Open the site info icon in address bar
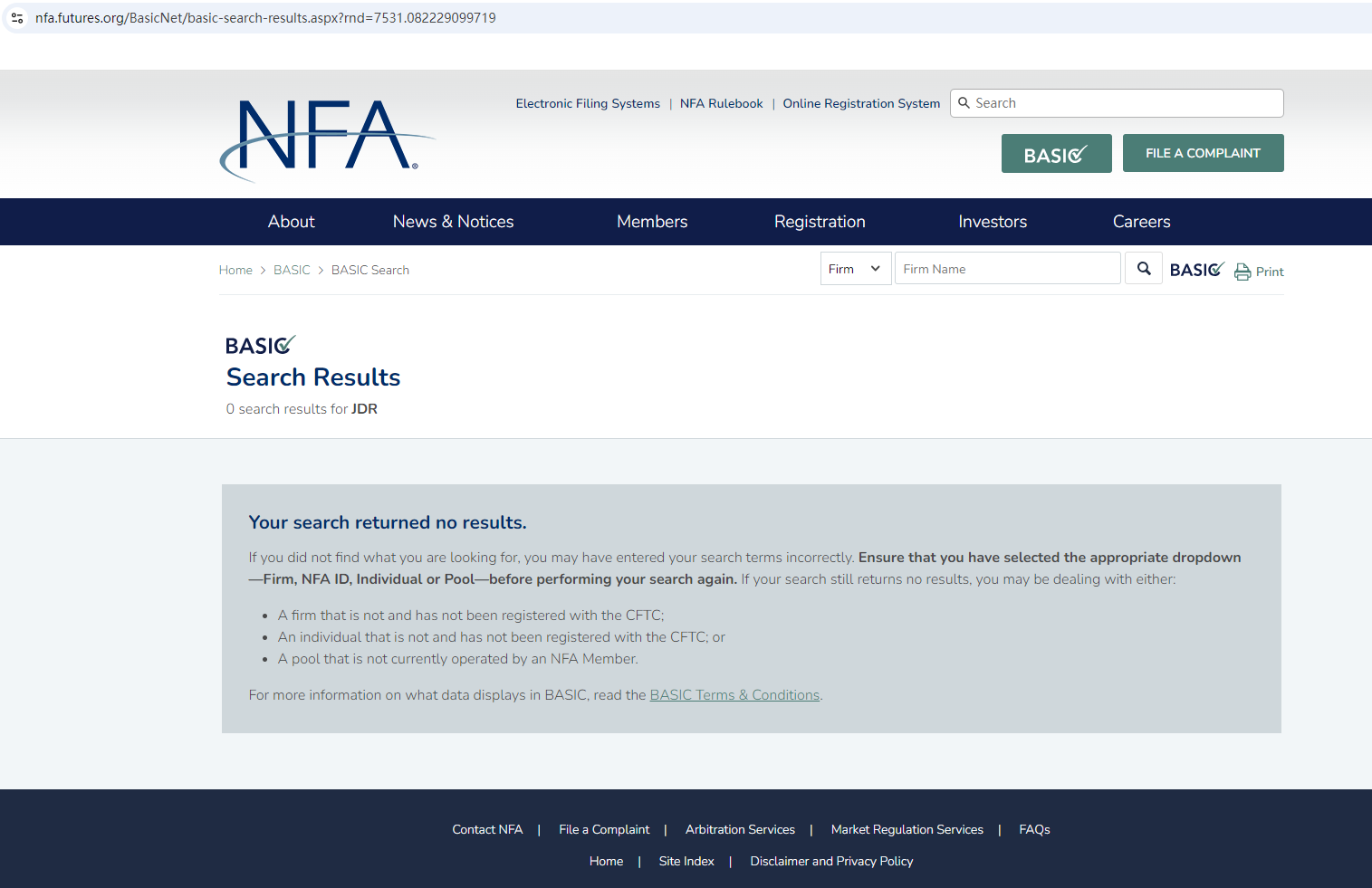This screenshot has height=888, width=1372. coord(17,18)
